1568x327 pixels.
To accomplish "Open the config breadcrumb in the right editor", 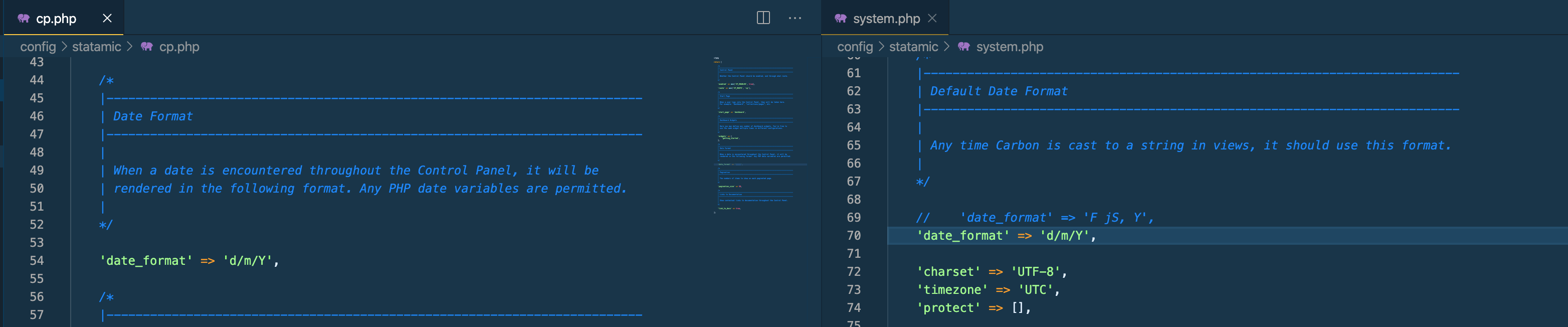I will [855, 46].
